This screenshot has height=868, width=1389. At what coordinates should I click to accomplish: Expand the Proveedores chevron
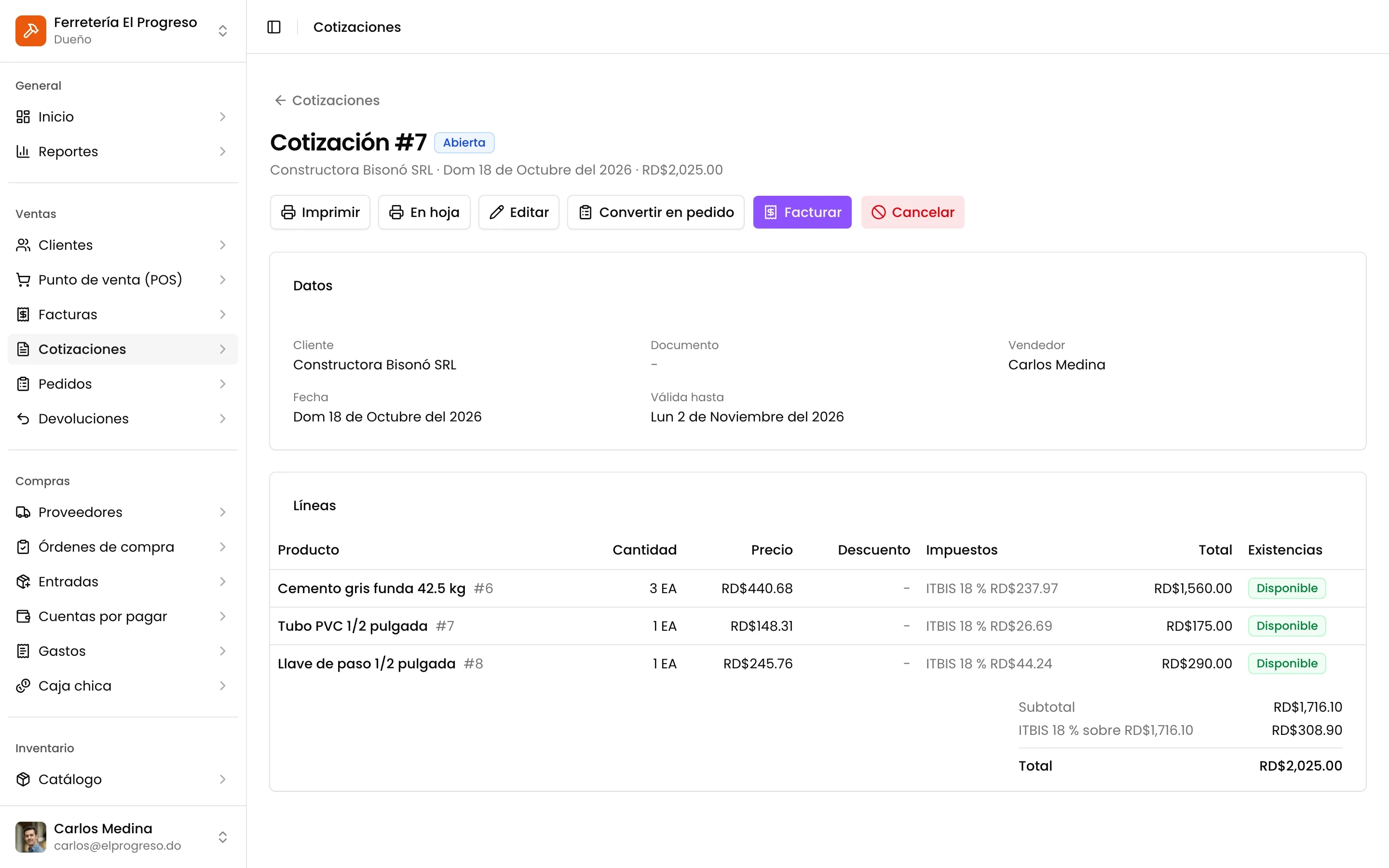point(223,512)
